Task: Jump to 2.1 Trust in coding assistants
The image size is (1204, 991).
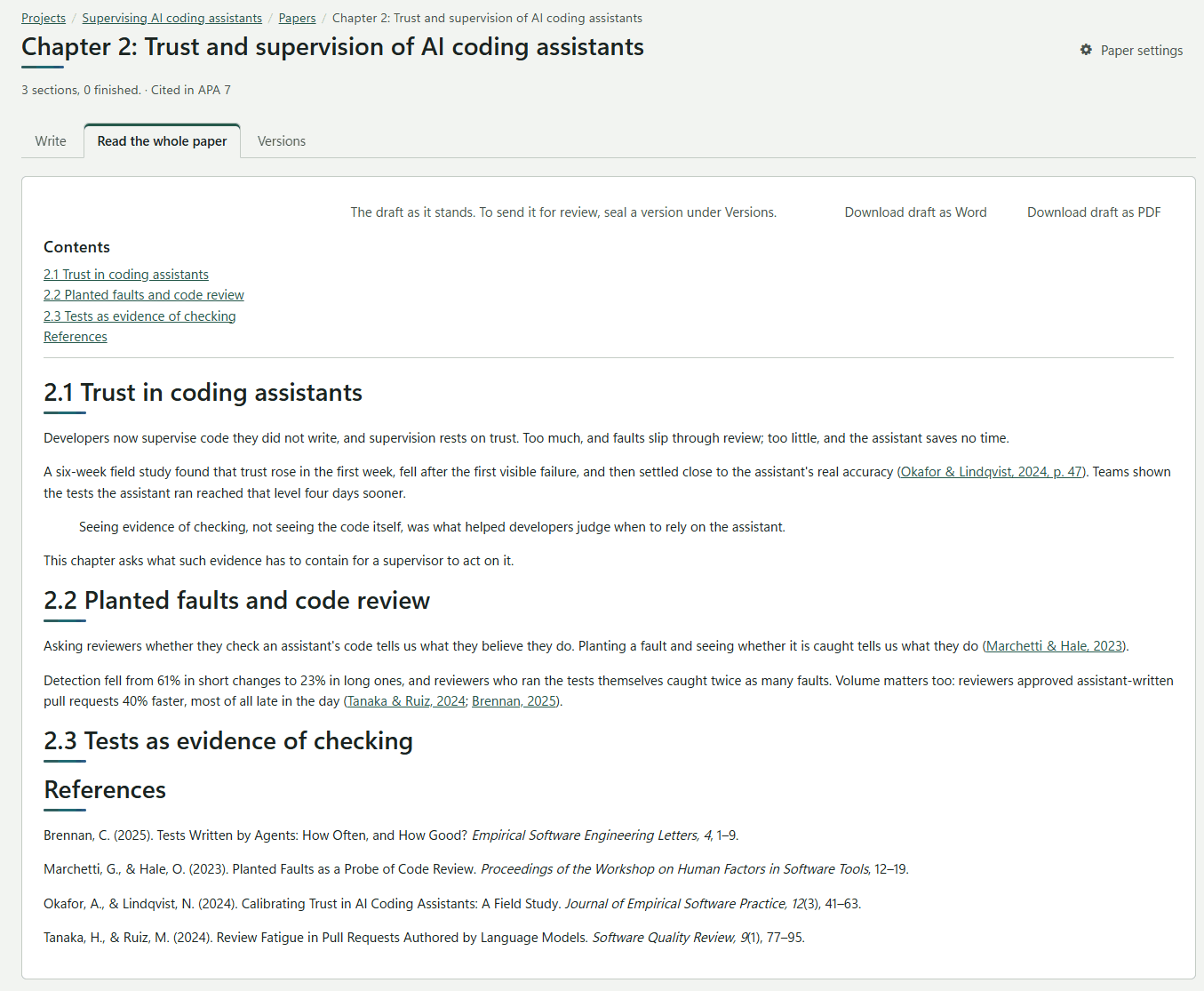Action: coord(126,275)
